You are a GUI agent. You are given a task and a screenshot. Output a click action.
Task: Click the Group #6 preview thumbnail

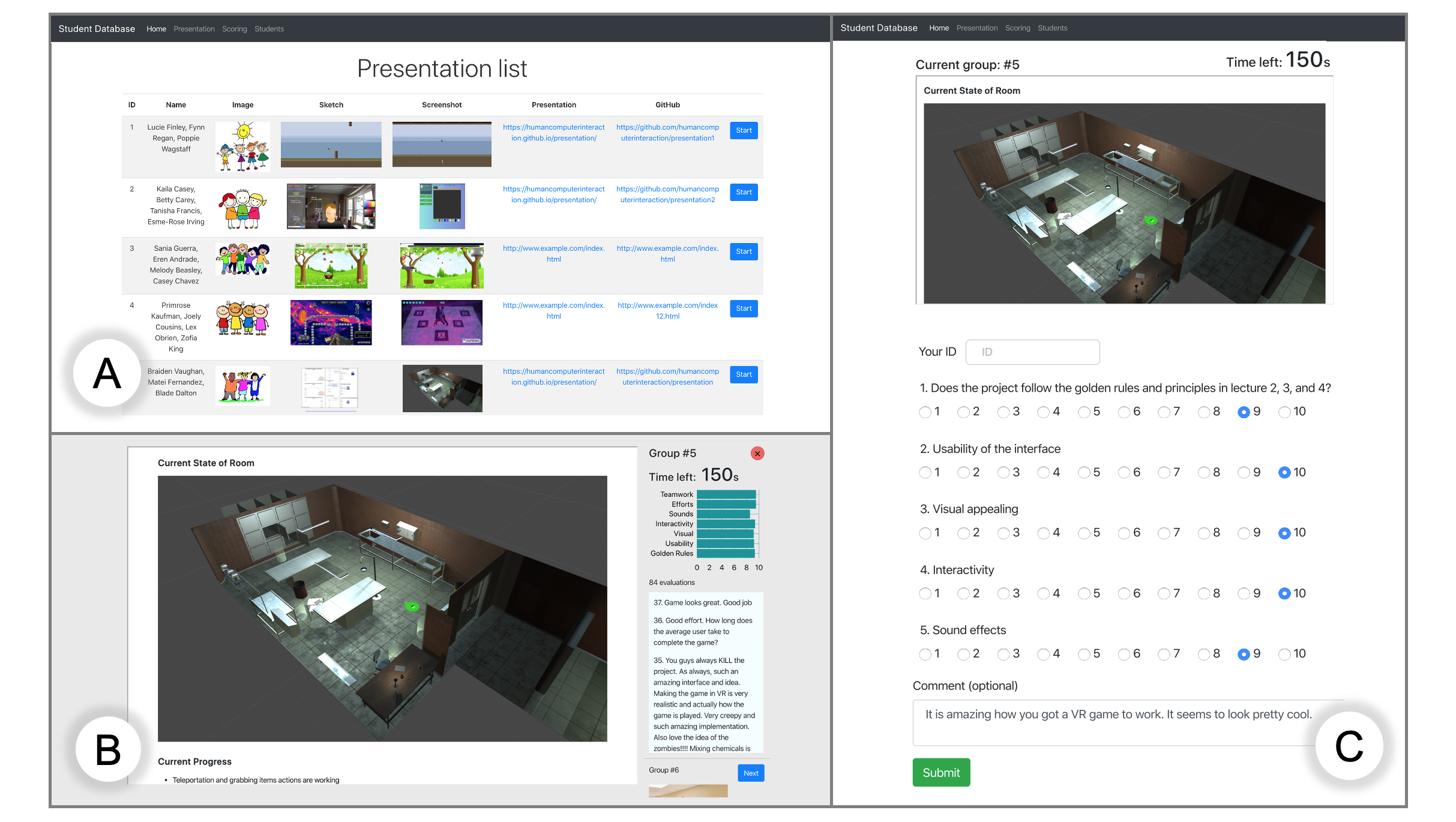688,791
